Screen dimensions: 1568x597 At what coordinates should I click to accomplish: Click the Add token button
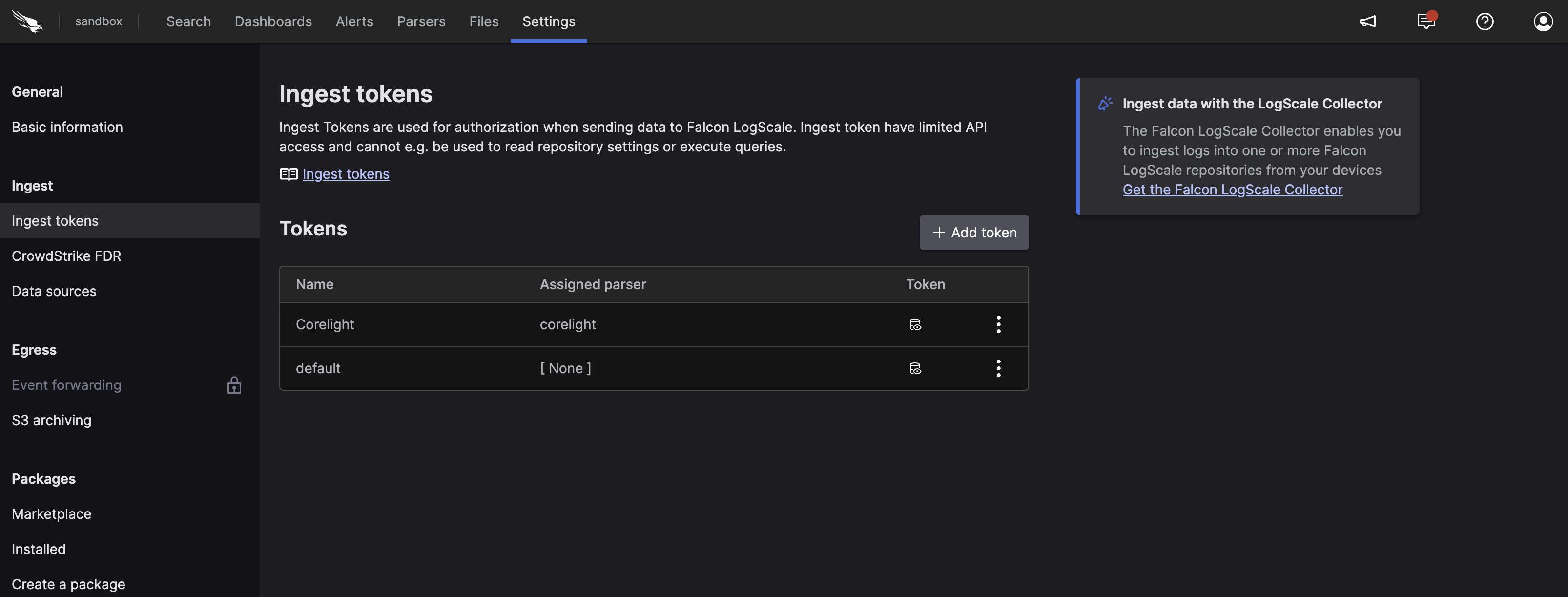coord(974,233)
